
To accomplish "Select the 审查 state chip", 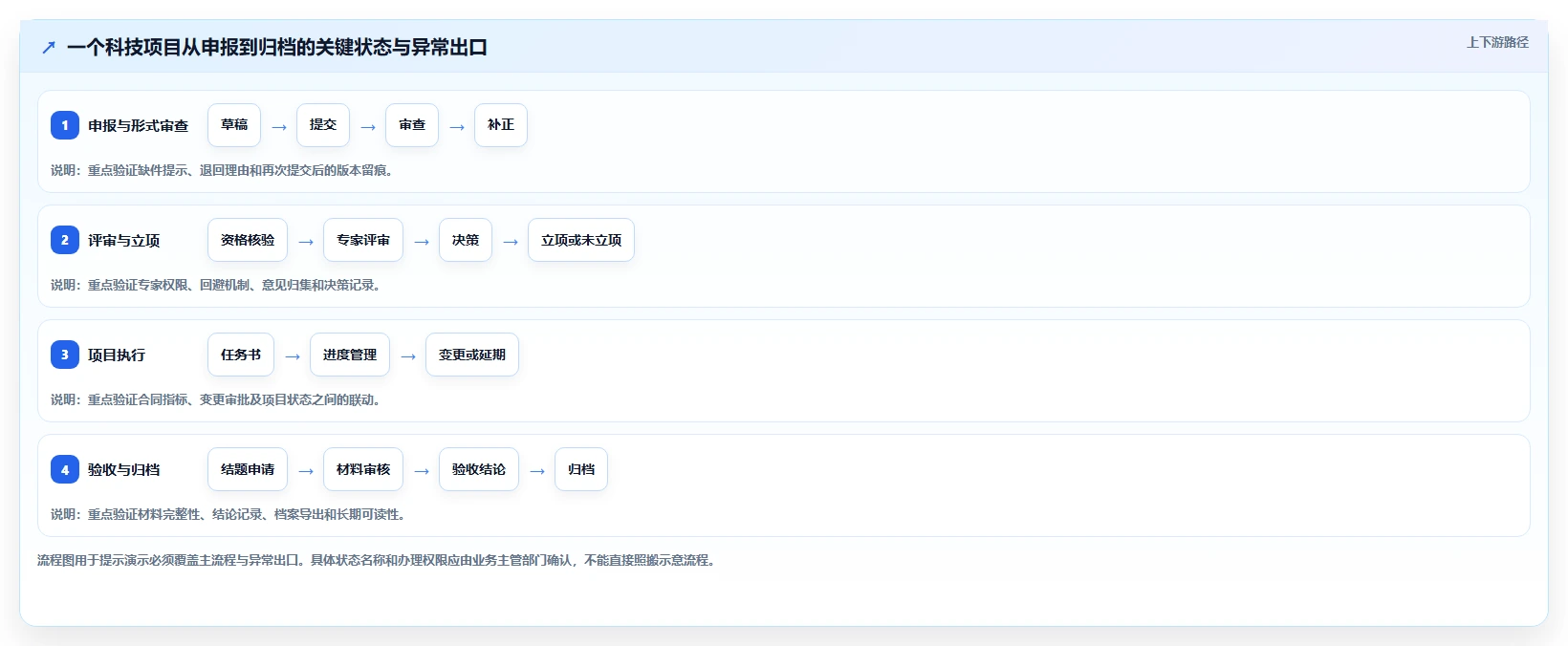I will pyautogui.click(x=412, y=125).
